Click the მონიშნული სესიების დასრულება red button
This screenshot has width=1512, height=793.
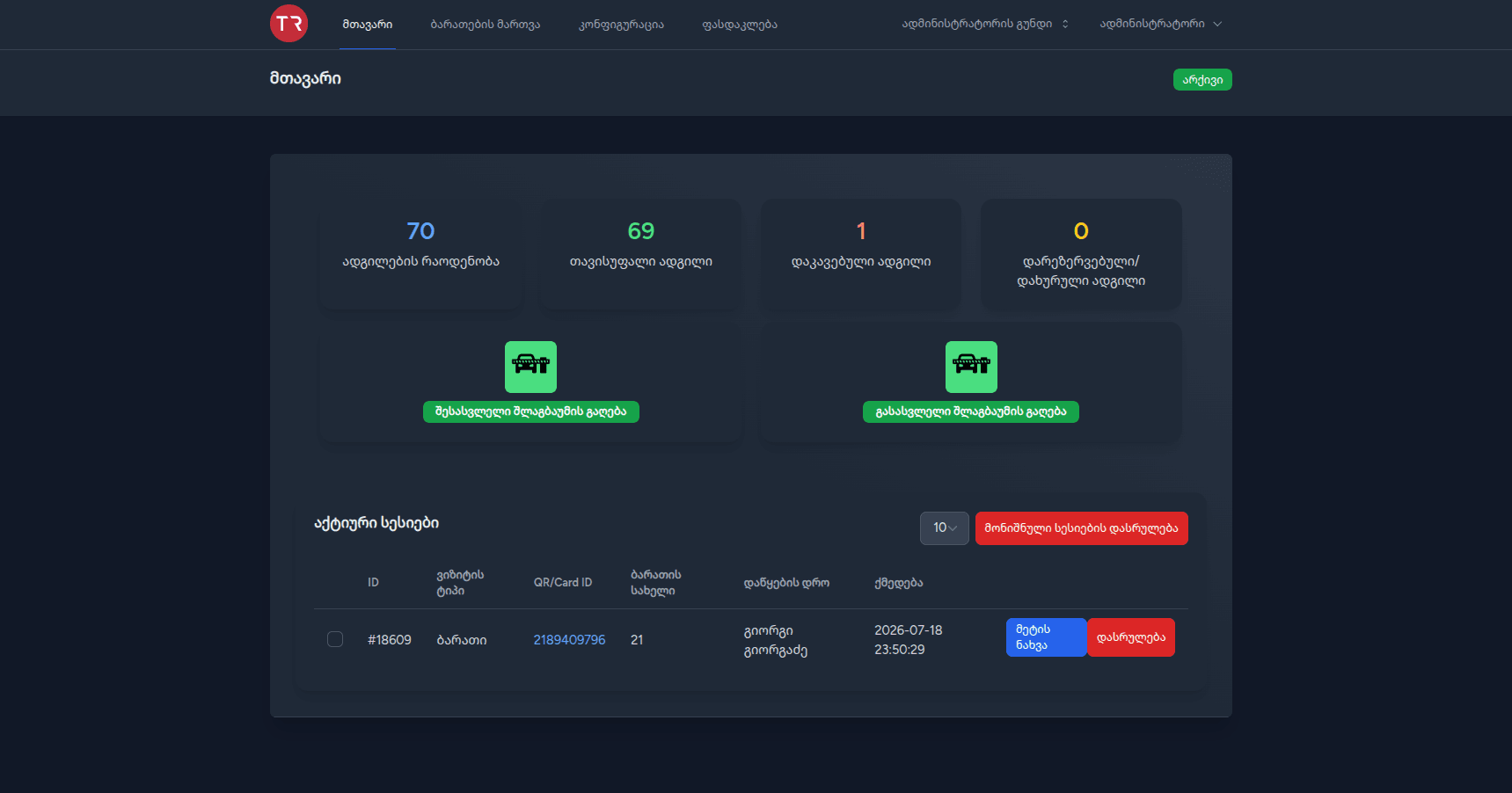(x=1082, y=528)
